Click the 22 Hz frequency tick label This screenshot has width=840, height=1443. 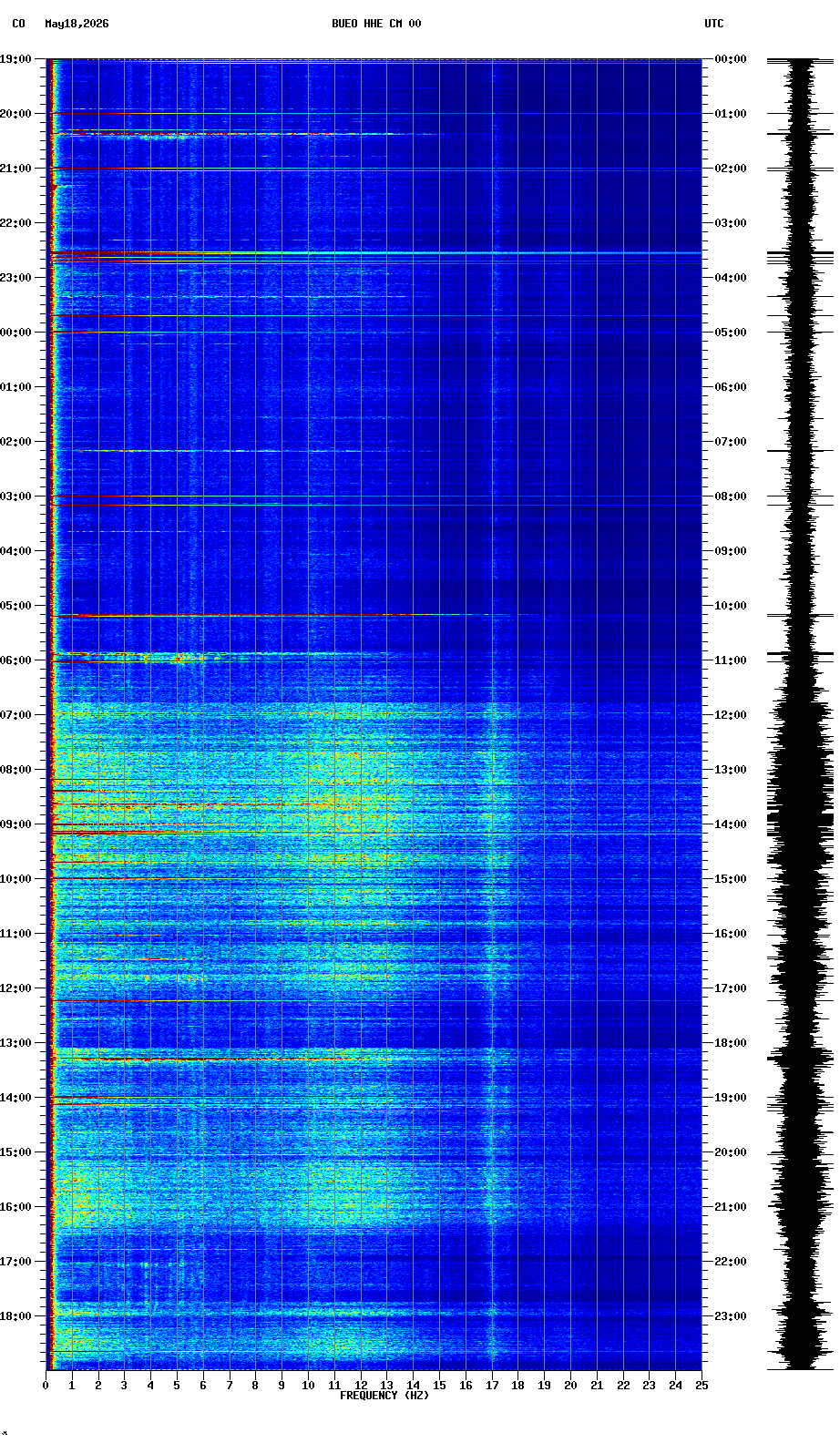[x=623, y=1386]
